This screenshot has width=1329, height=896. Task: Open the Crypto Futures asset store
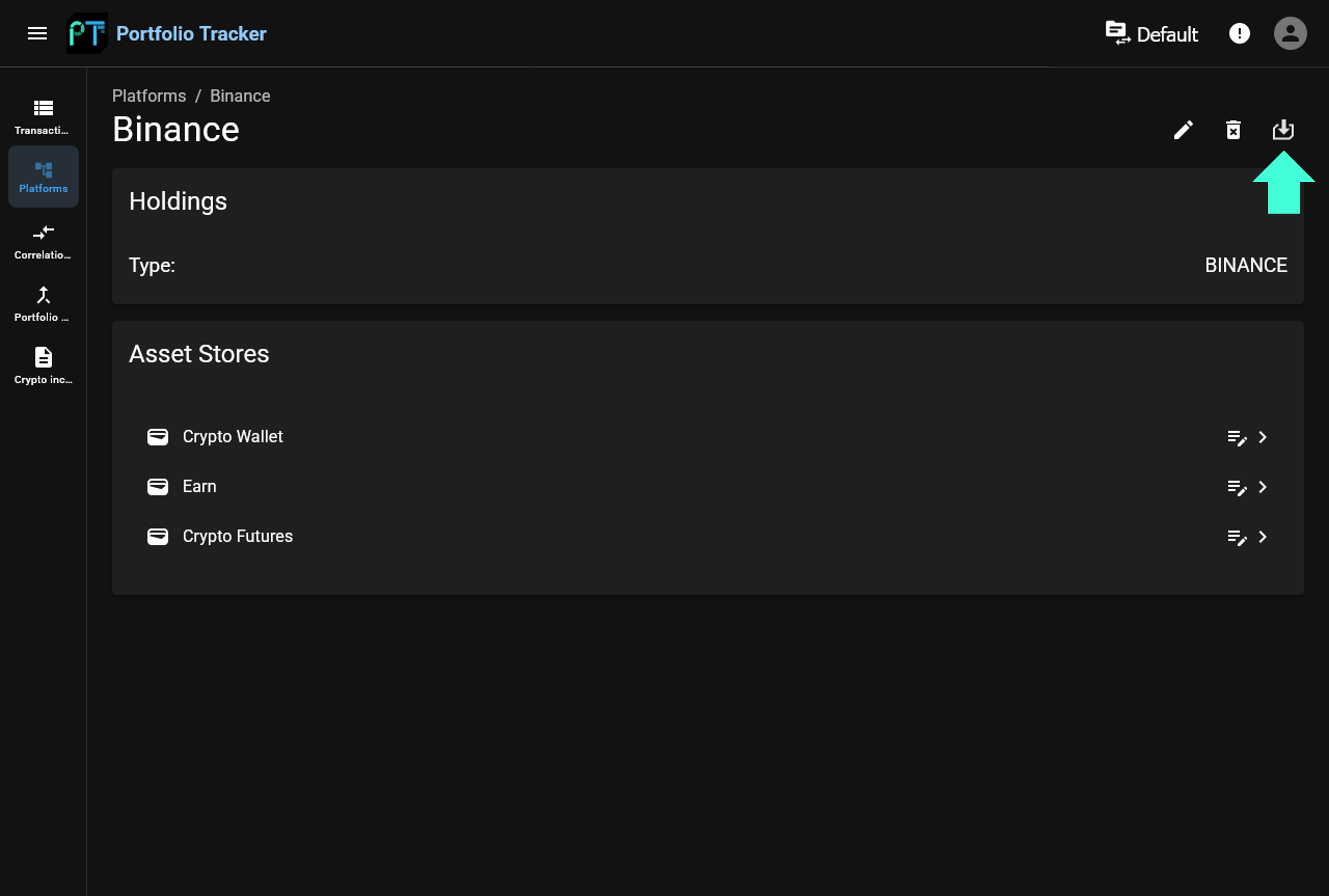tap(708, 537)
